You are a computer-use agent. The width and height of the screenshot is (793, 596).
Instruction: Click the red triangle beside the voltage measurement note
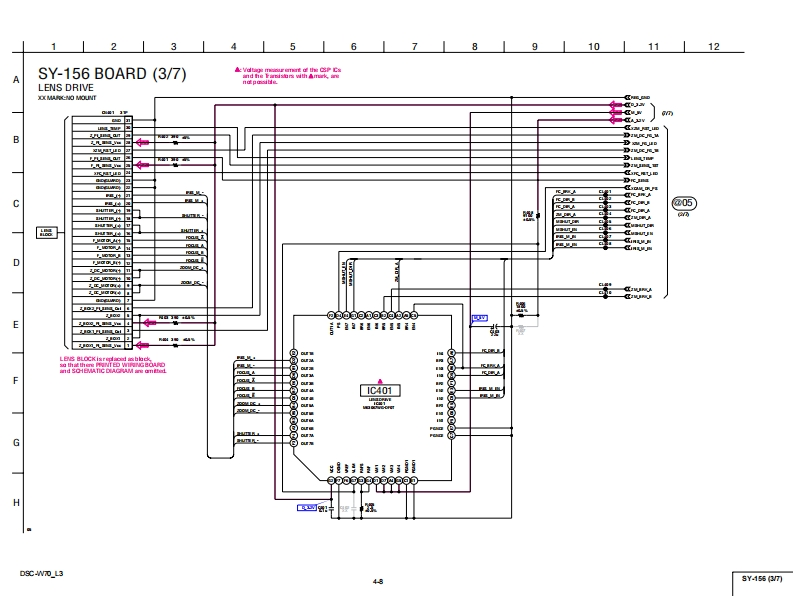click(238, 69)
